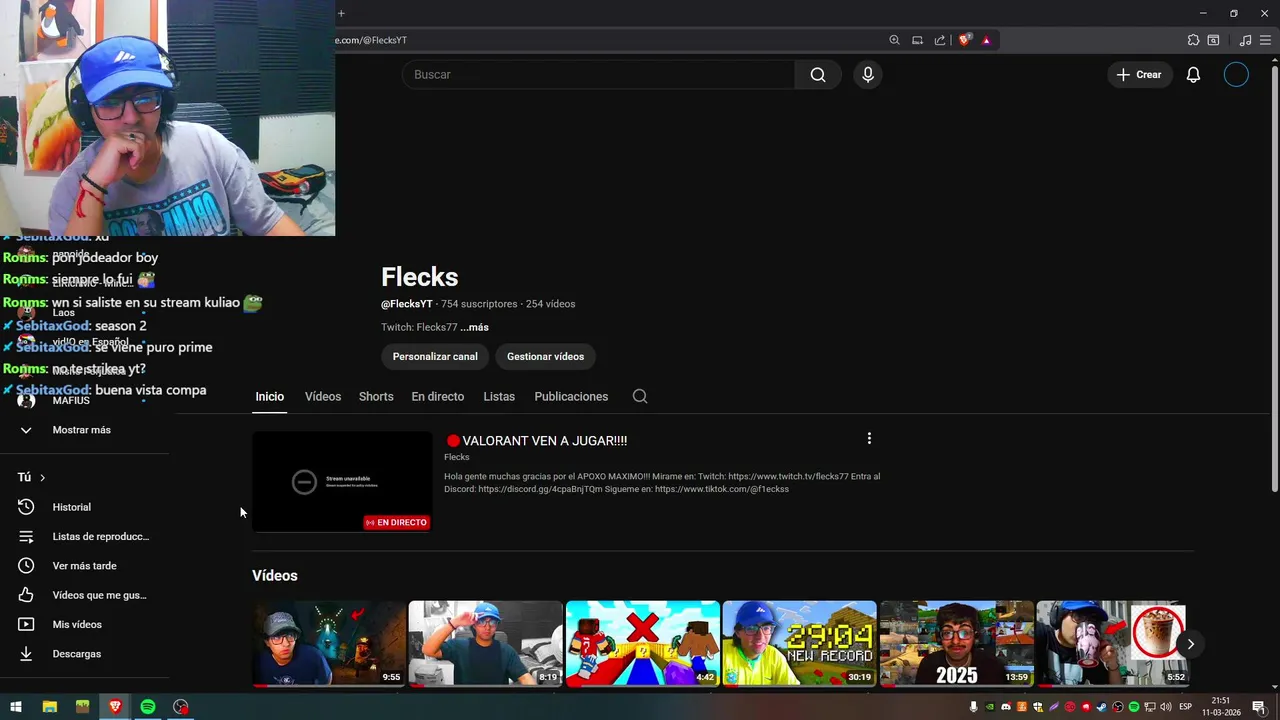Viewport: 1280px width, 720px height.
Task: Open VALORANT VEN A JUGAR!!!! video title
Action: [x=537, y=441]
